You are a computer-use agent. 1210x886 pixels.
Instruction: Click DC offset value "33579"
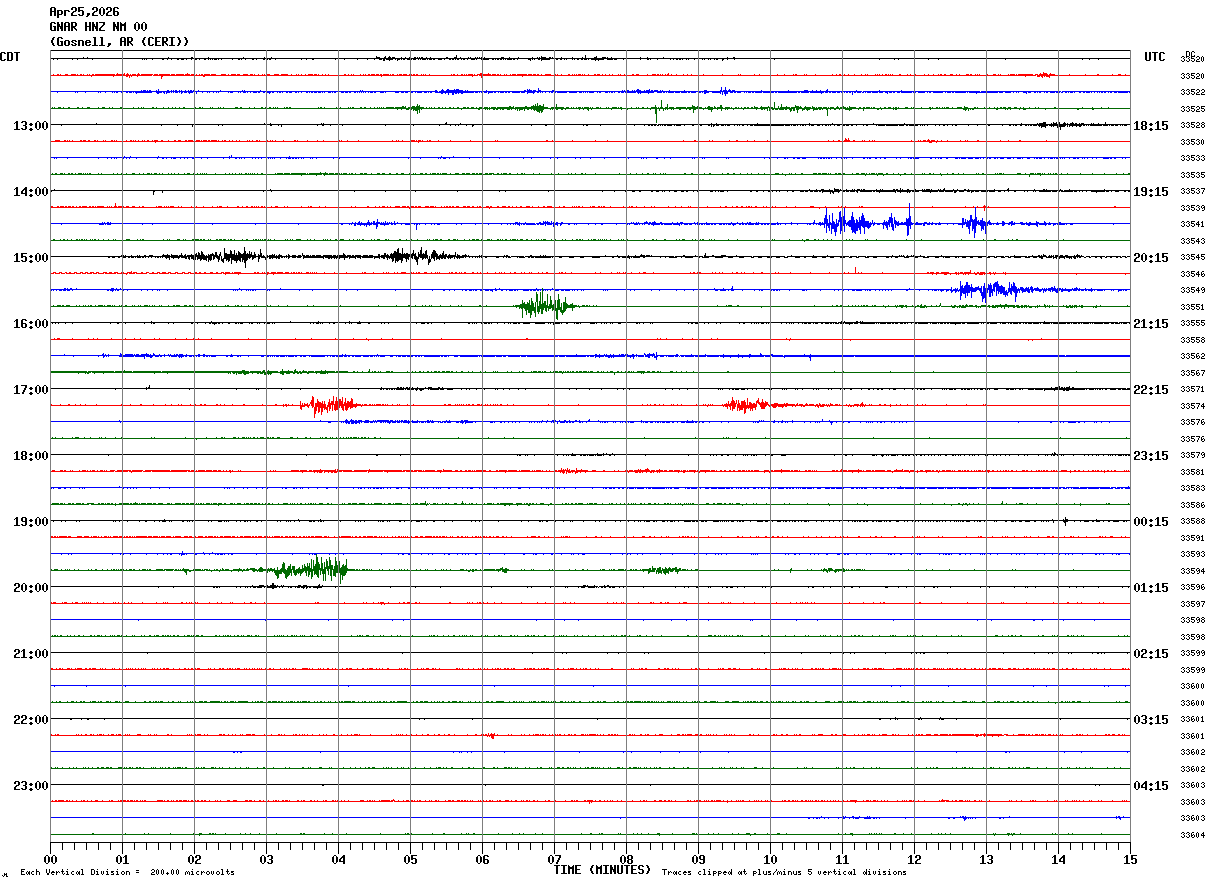point(1192,456)
